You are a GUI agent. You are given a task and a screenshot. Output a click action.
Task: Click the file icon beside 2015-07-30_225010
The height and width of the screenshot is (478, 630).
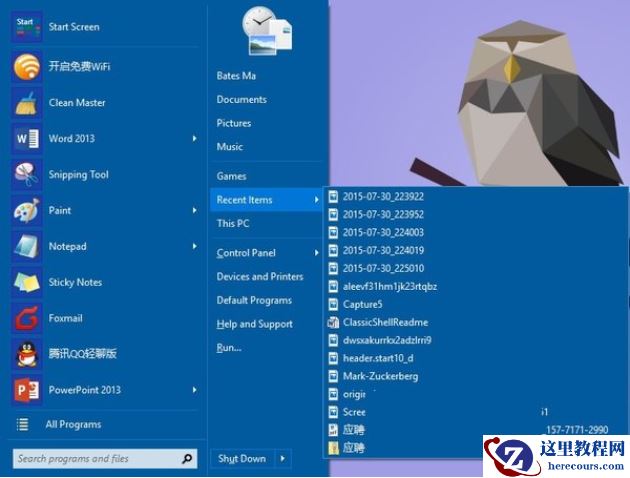(333, 268)
